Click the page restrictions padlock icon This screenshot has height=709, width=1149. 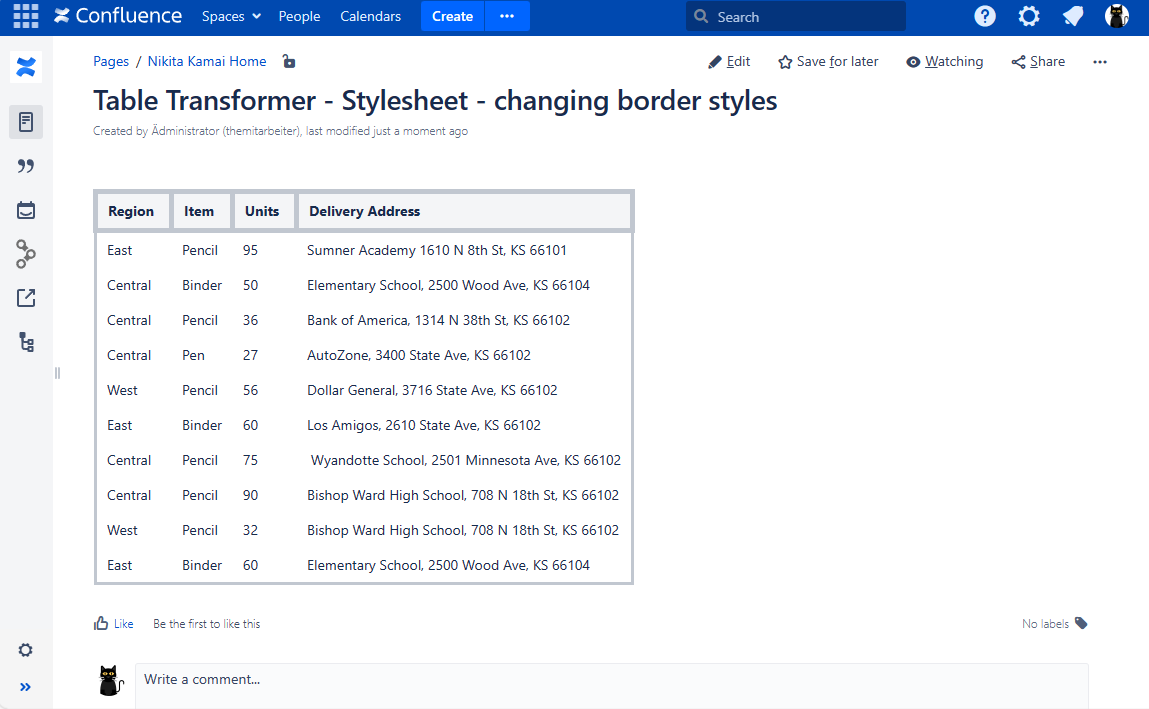tap(289, 62)
